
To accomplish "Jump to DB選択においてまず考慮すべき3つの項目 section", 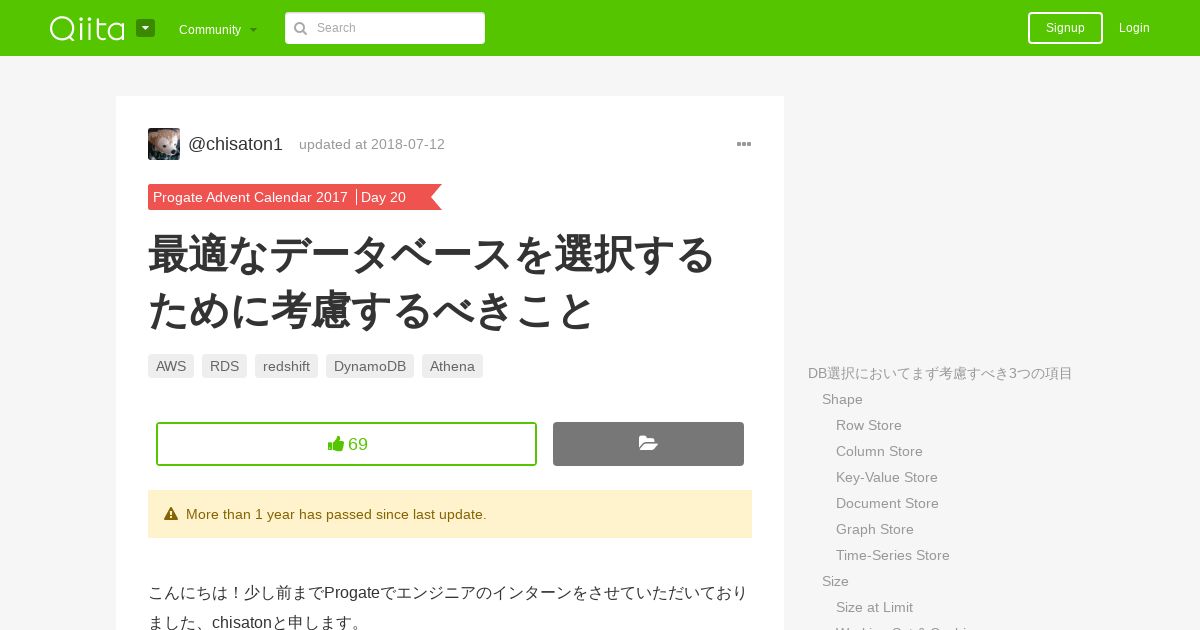I will coord(940,373).
